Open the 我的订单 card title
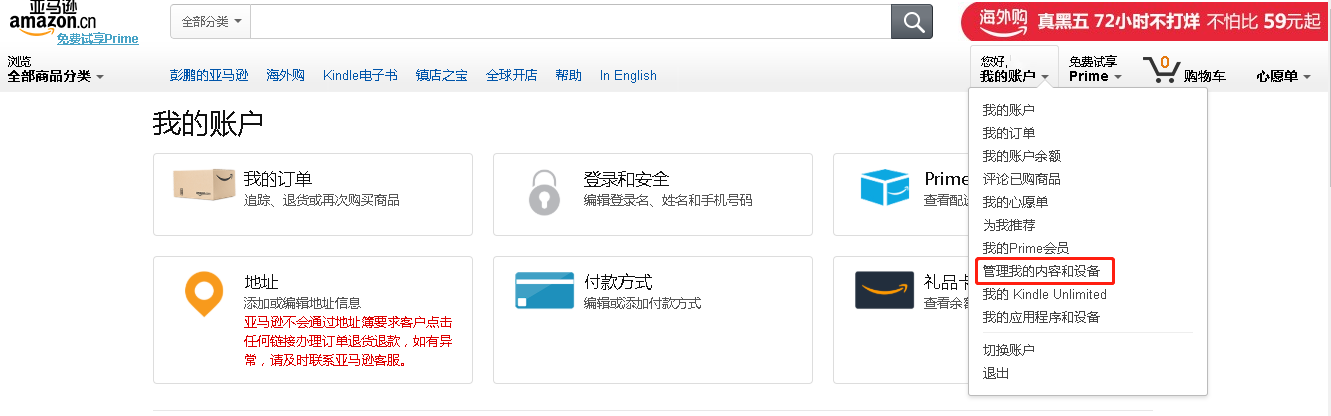 278,179
